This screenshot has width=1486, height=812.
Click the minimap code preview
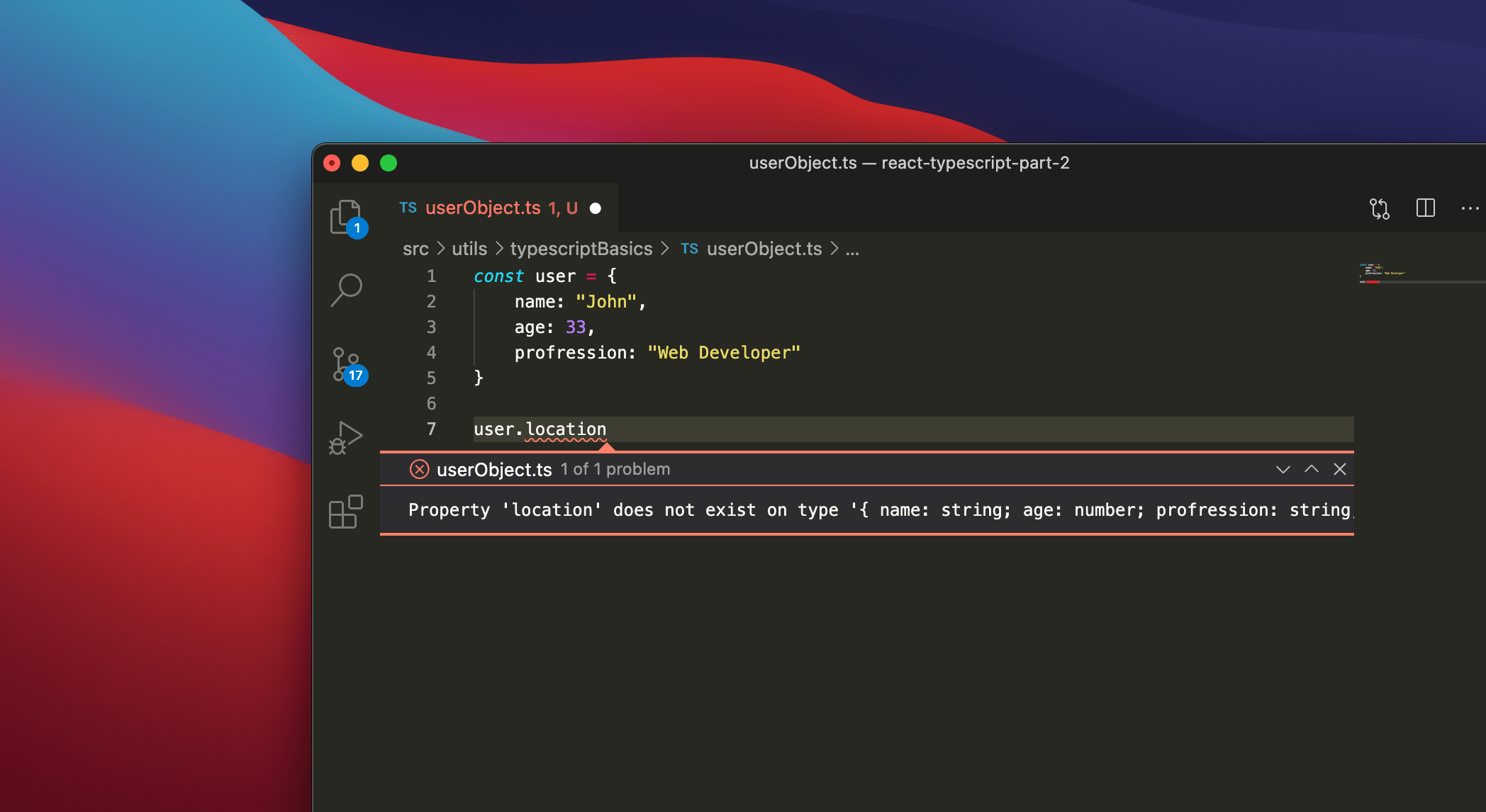coord(1382,274)
